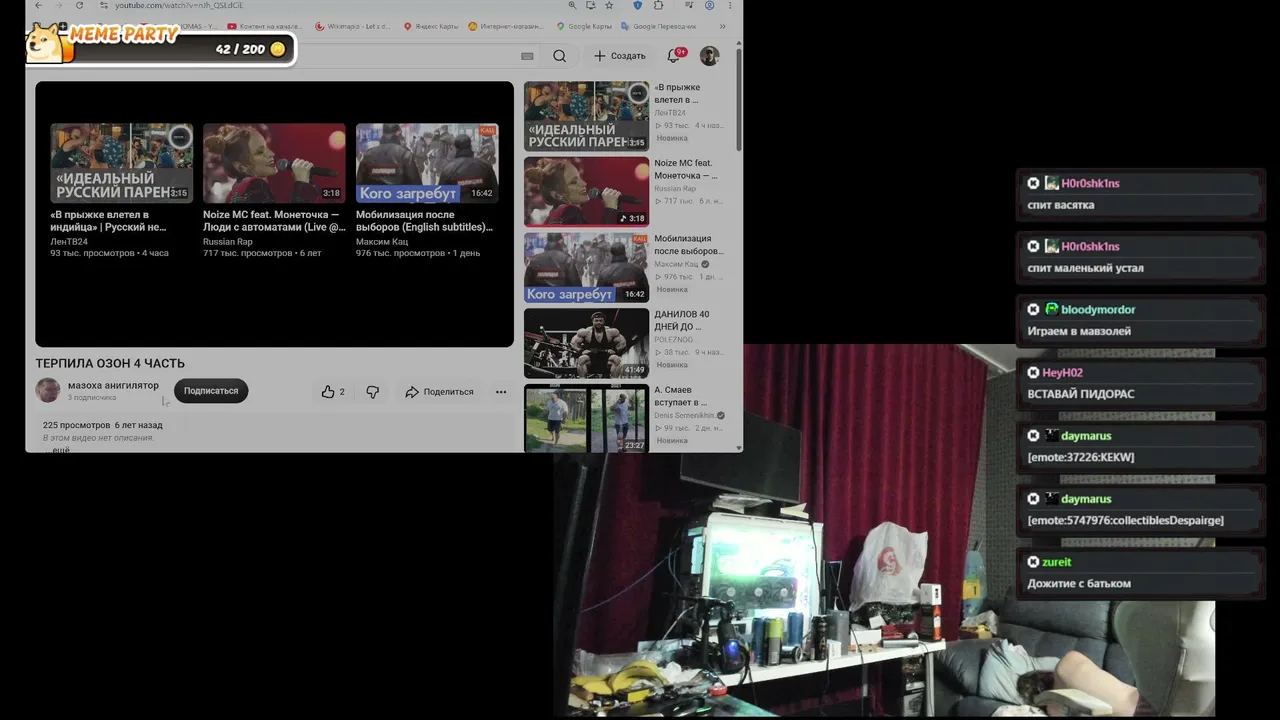Viewport: 1280px width, 720px height.
Task: Play end-screen Мобилизация после выборов video
Action: pos(427,163)
